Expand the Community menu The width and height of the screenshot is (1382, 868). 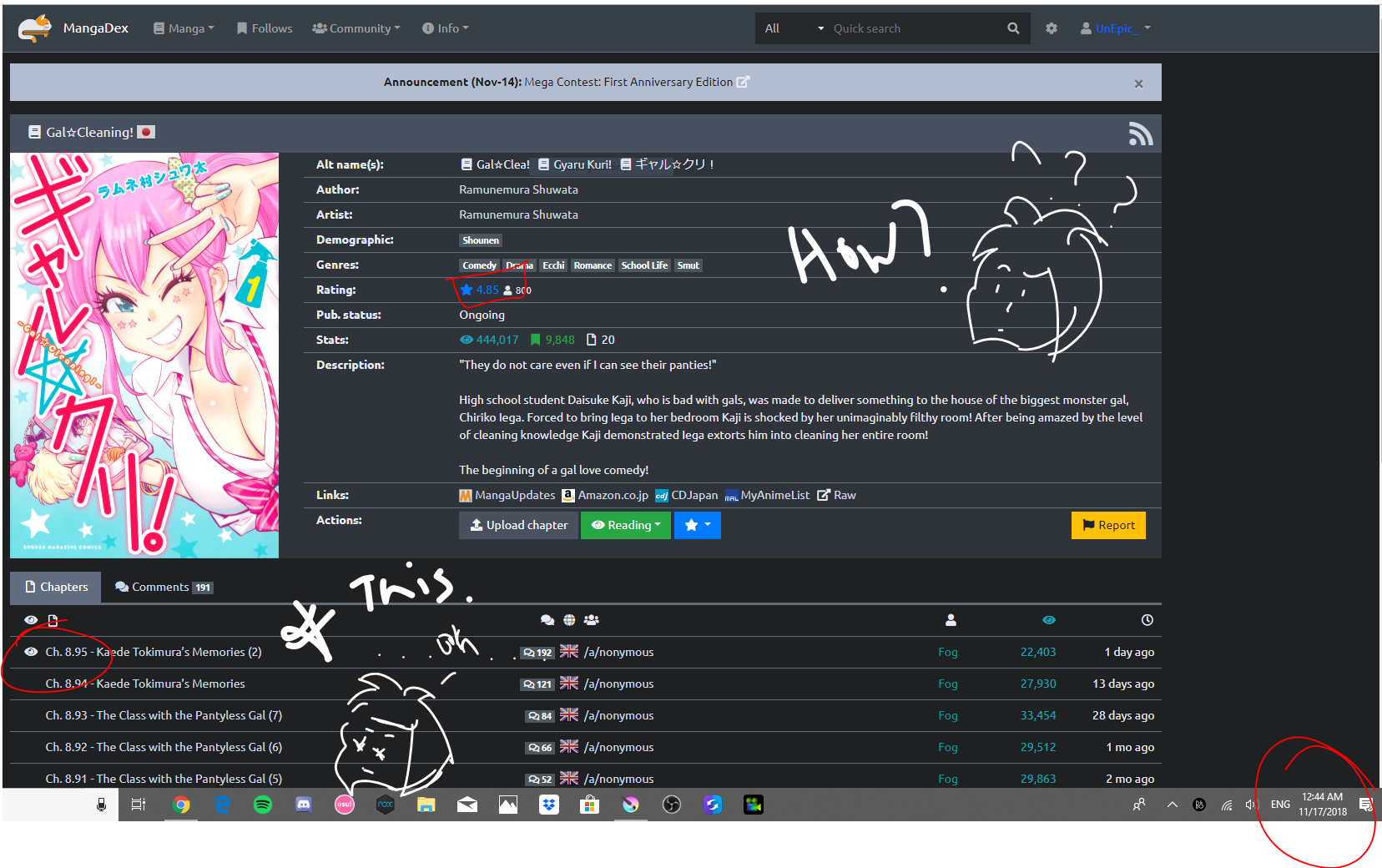pyautogui.click(x=356, y=28)
